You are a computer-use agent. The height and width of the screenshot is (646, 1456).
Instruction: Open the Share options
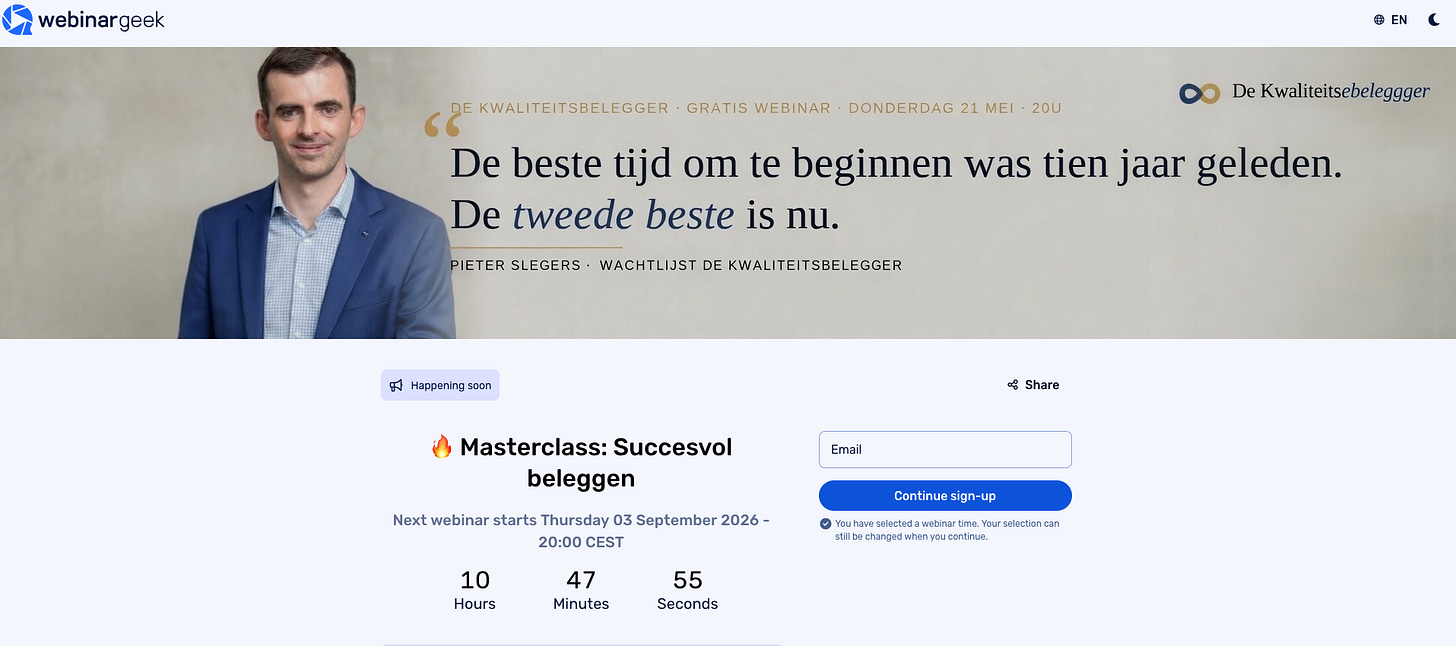(x=1033, y=385)
